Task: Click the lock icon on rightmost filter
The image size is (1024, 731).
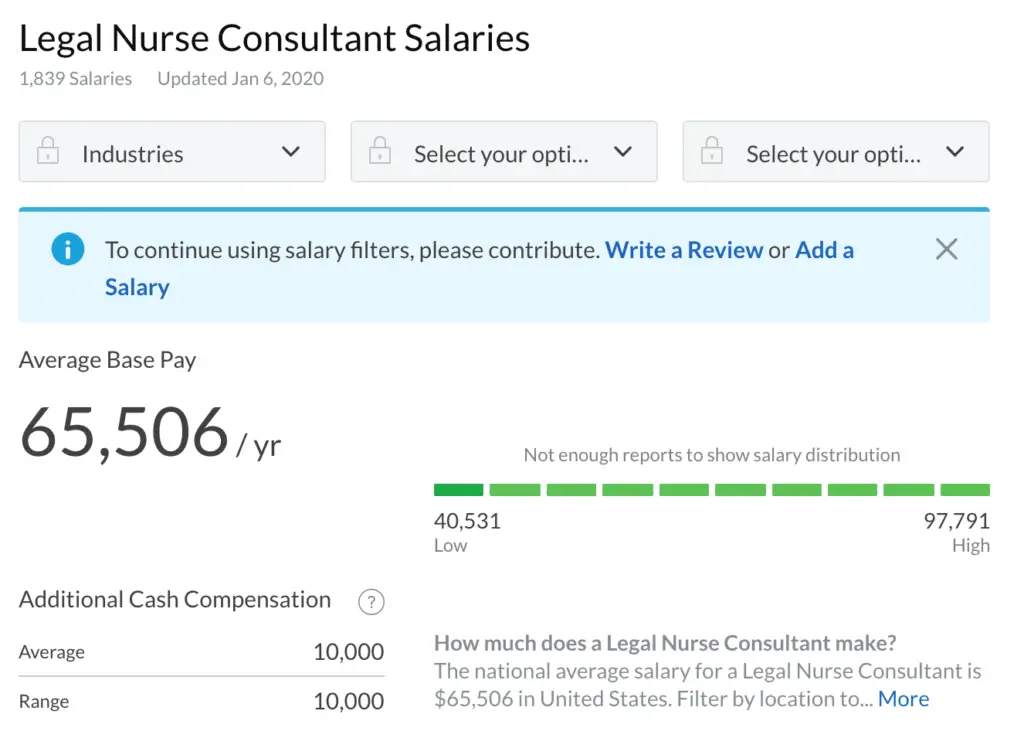Action: pos(711,153)
